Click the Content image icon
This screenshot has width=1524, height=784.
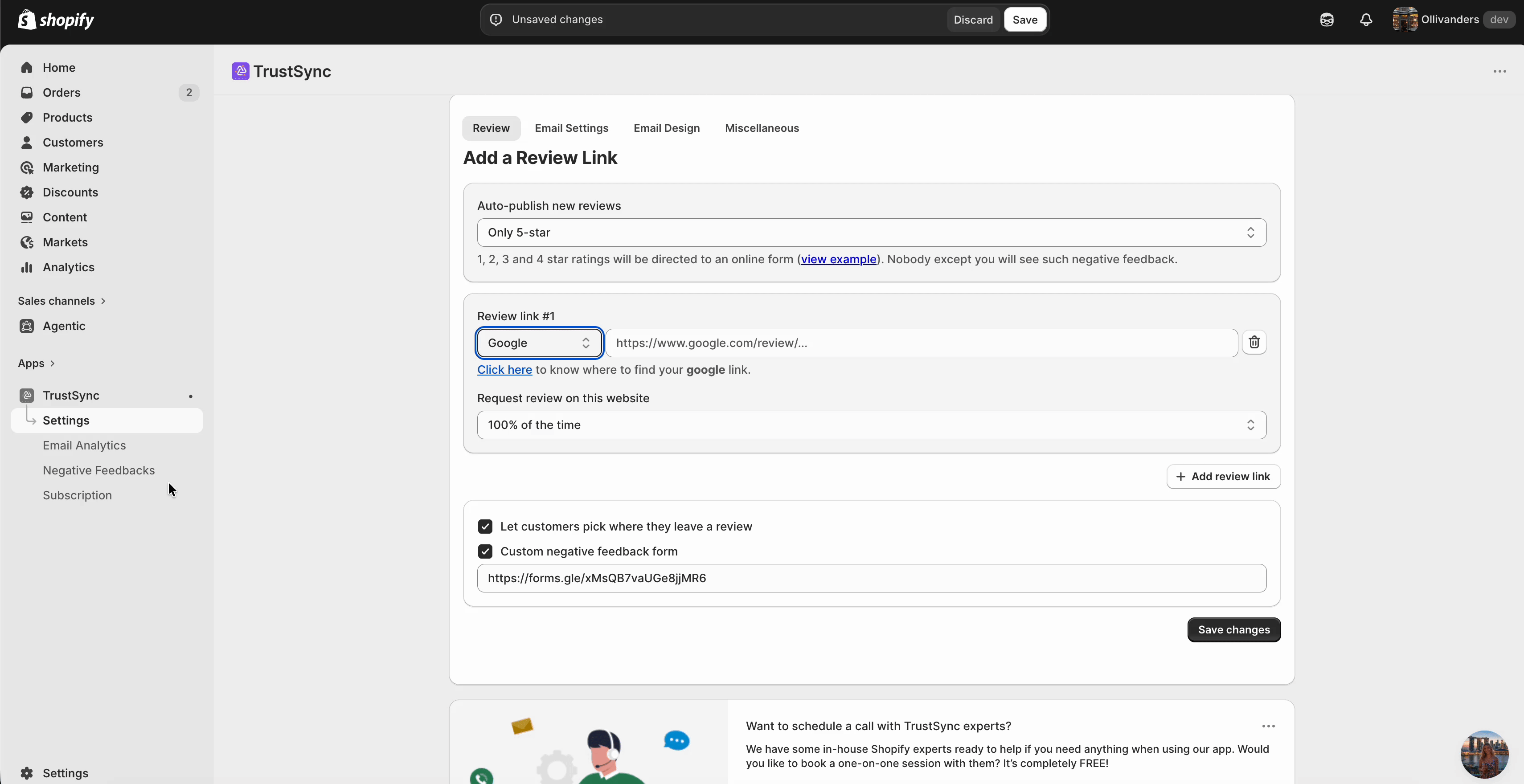tap(27, 217)
